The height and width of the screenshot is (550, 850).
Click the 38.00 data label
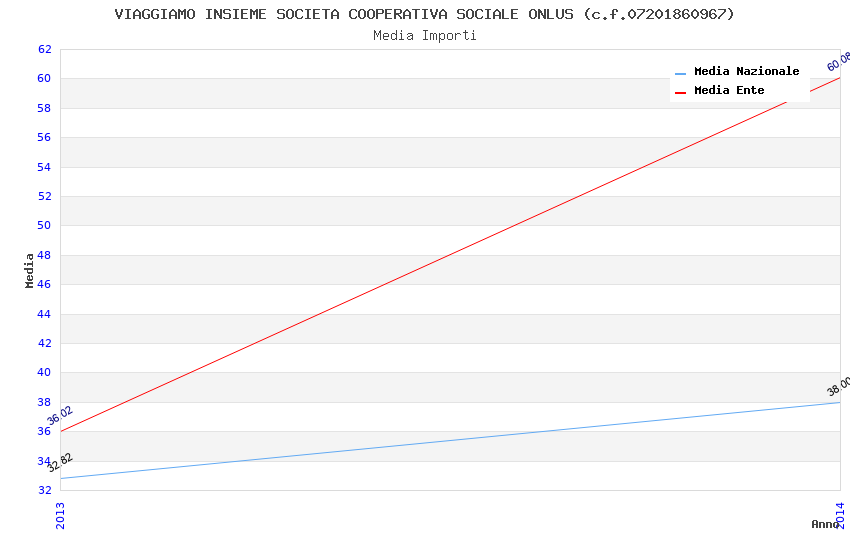[838, 387]
